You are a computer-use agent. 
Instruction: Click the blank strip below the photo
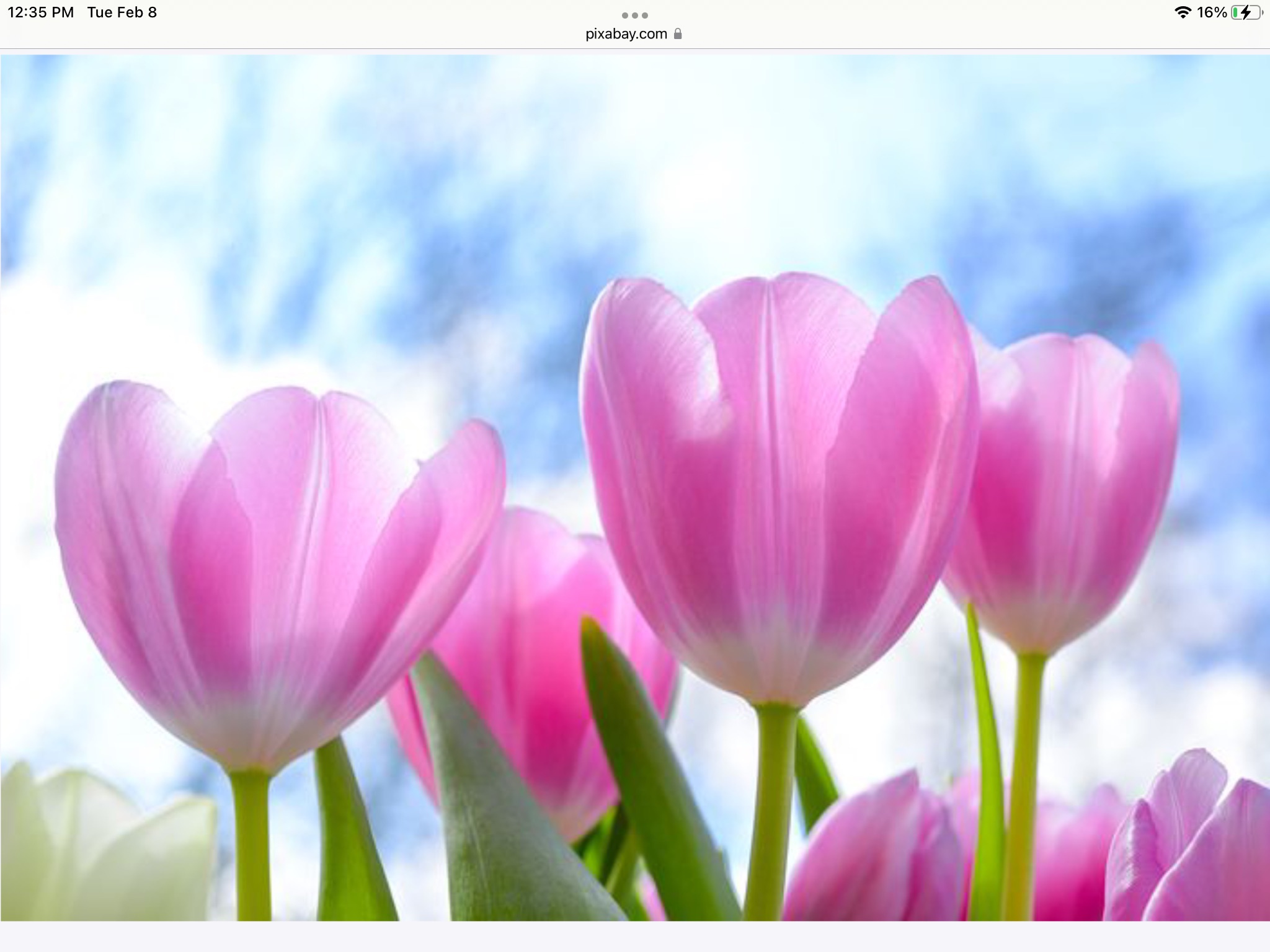(x=635, y=937)
